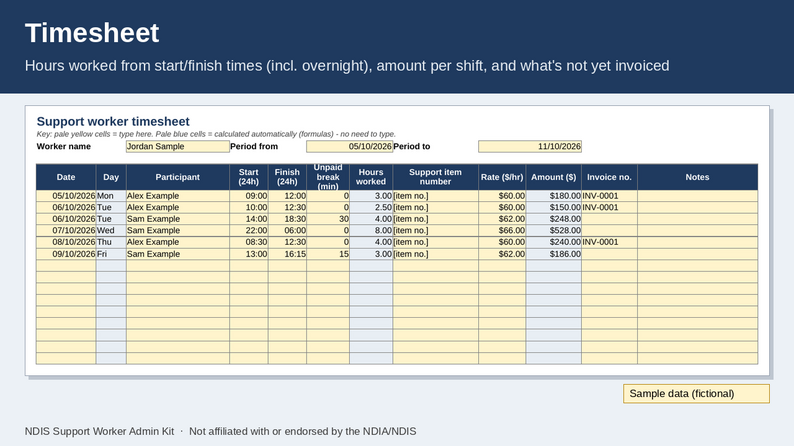Image resolution: width=794 pixels, height=446 pixels.
Task: Select the Mon day cell
Action: click(111, 196)
